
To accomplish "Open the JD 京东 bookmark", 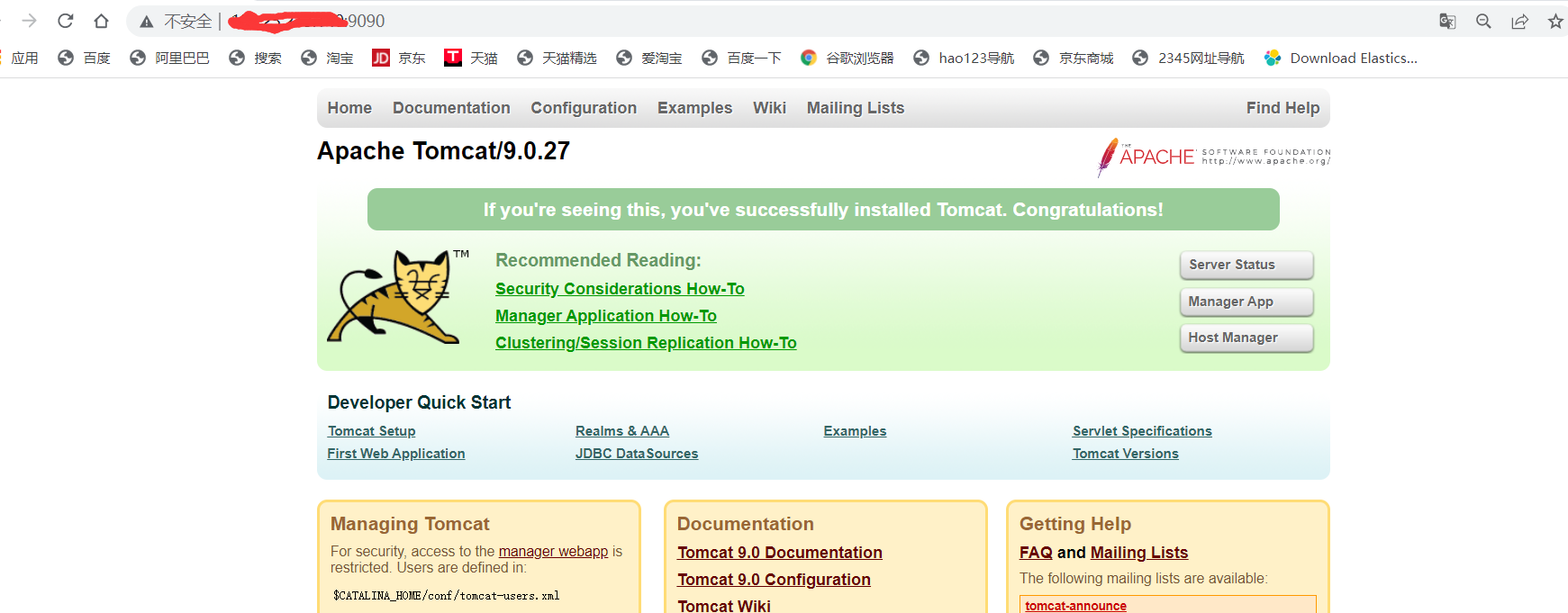I will pos(399,58).
